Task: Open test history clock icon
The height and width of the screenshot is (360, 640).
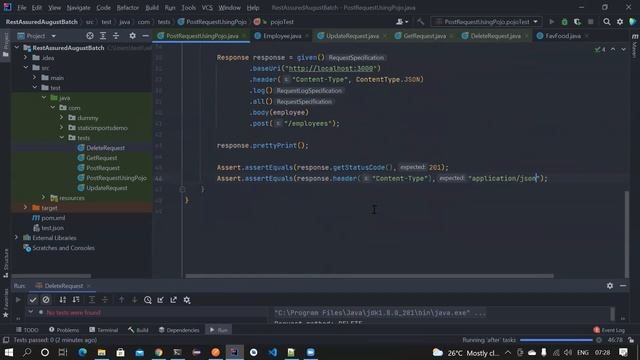Action: (x=147, y=300)
